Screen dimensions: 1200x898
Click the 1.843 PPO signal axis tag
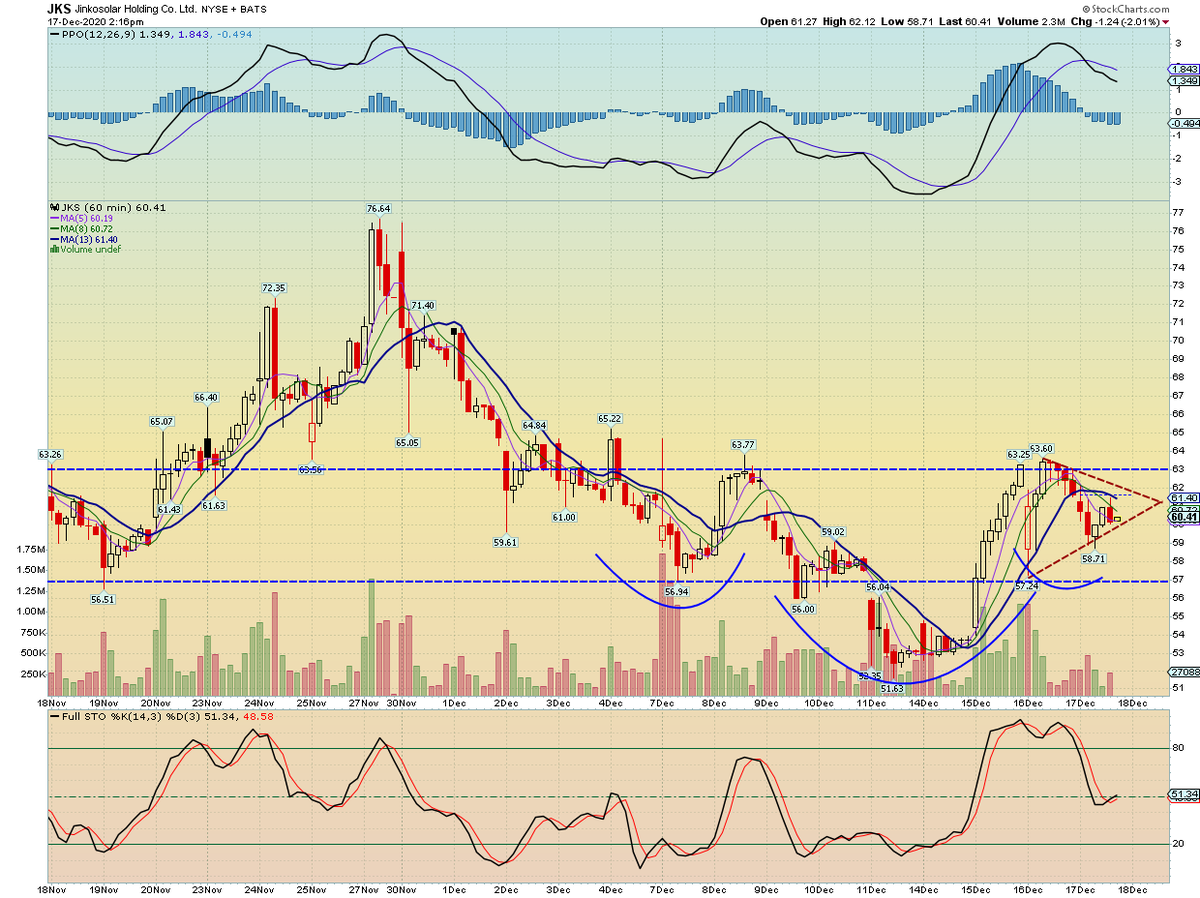click(1183, 68)
